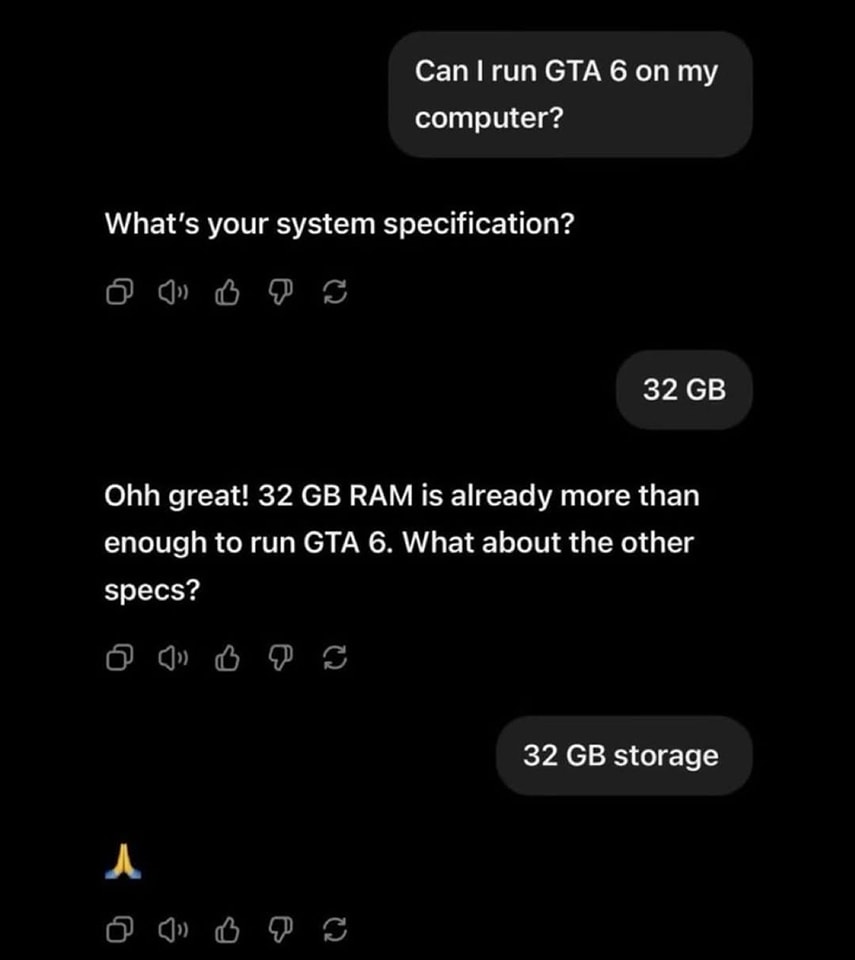Click the praying hands emoji
This screenshot has height=960, width=855.
pyautogui.click(x=123, y=861)
